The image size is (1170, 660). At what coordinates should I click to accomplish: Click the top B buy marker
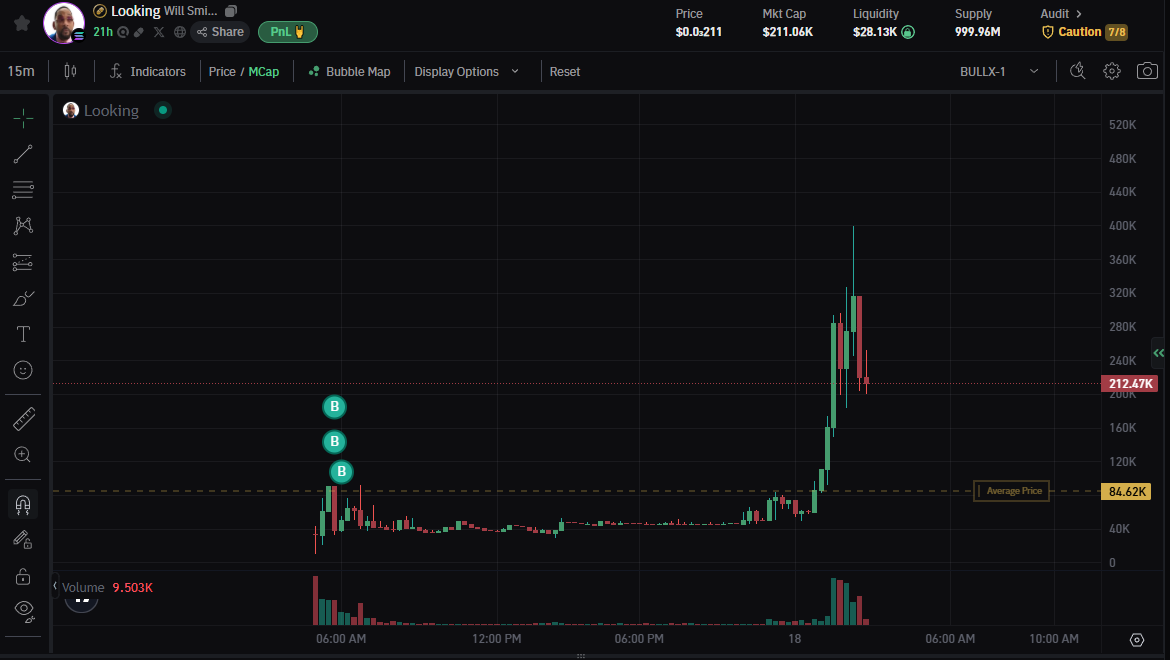pyautogui.click(x=334, y=406)
